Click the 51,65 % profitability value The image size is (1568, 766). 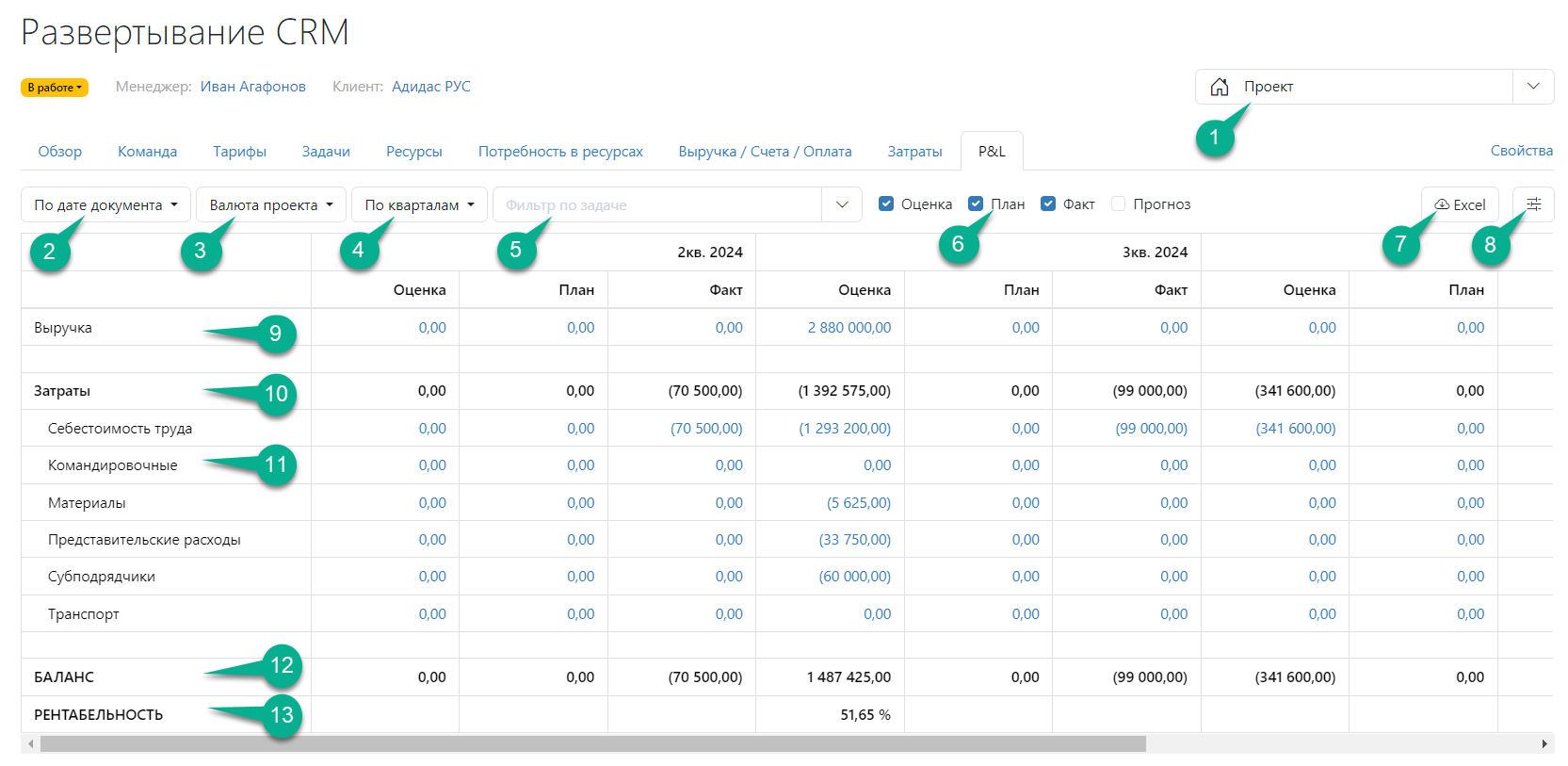point(865,715)
